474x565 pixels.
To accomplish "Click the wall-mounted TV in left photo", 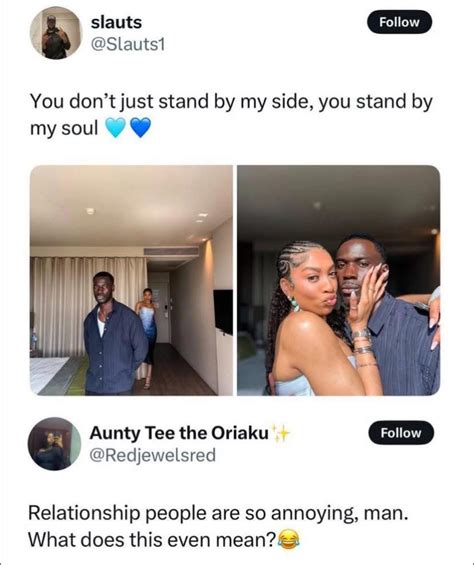I will [x=223, y=312].
